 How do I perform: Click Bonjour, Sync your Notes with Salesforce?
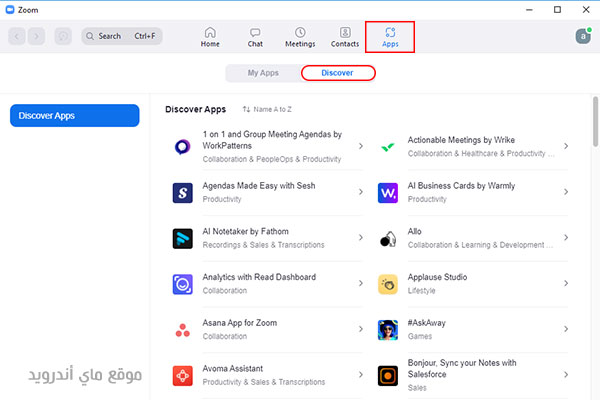462,369
